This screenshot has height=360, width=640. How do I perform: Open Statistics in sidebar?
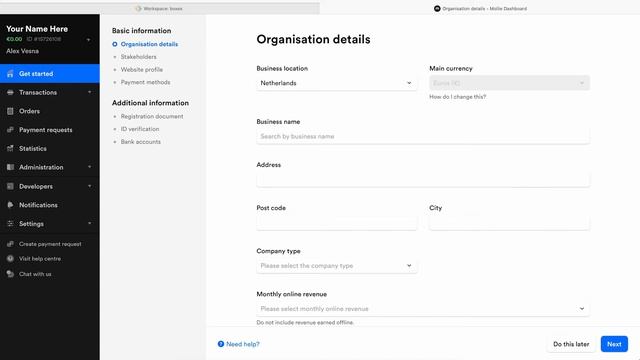(x=50, y=149)
